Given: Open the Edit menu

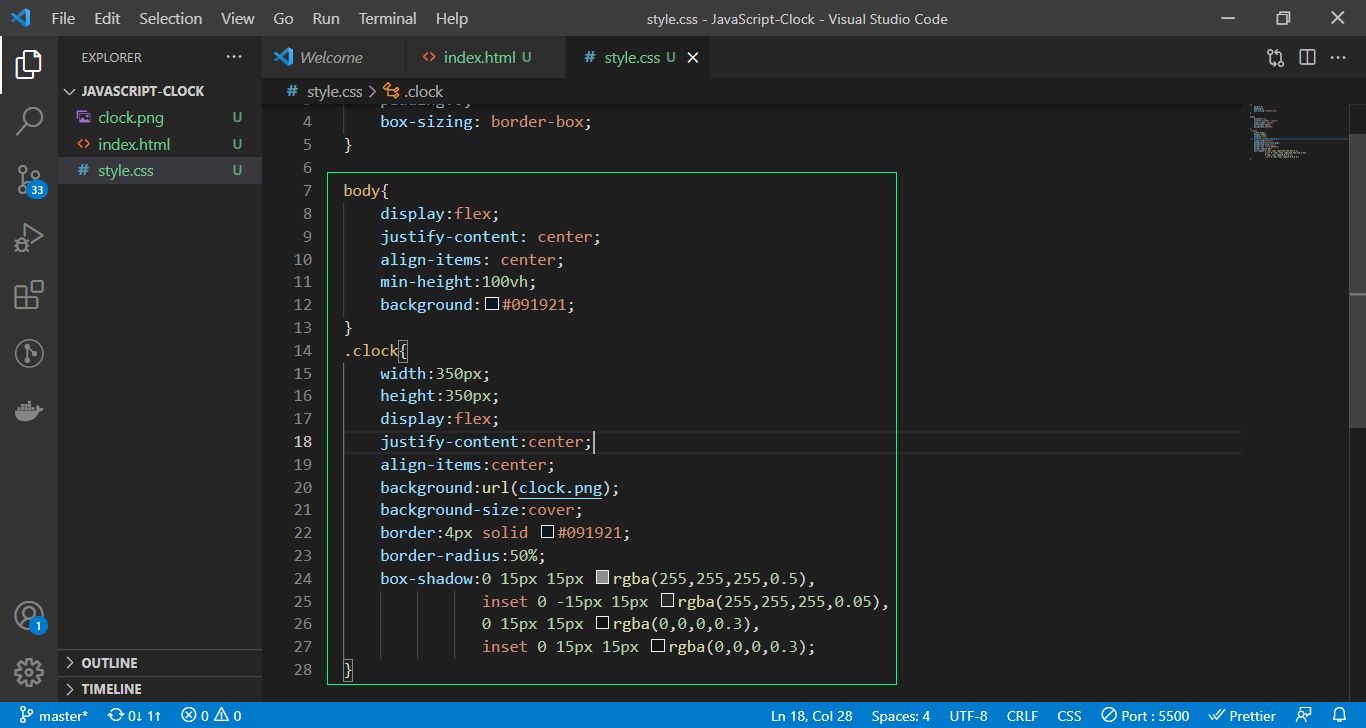Looking at the screenshot, I should click(107, 18).
